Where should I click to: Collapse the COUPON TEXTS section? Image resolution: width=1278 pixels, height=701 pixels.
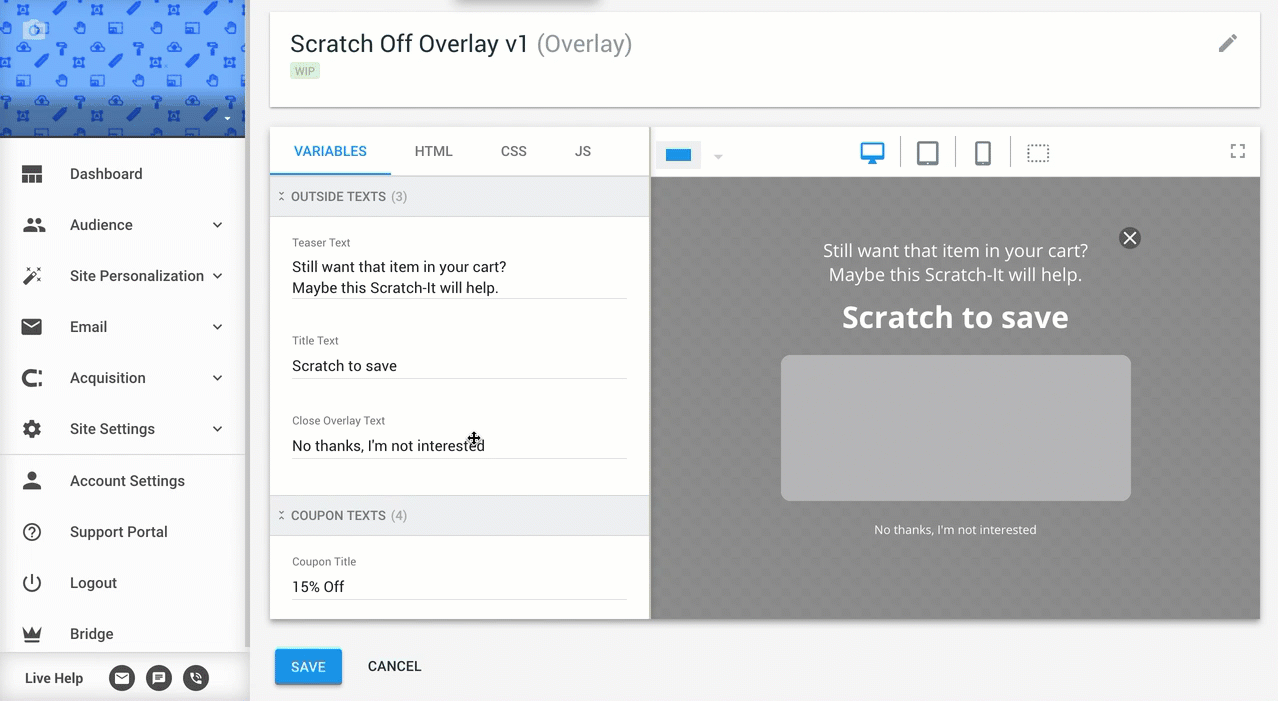(x=282, y=516)
